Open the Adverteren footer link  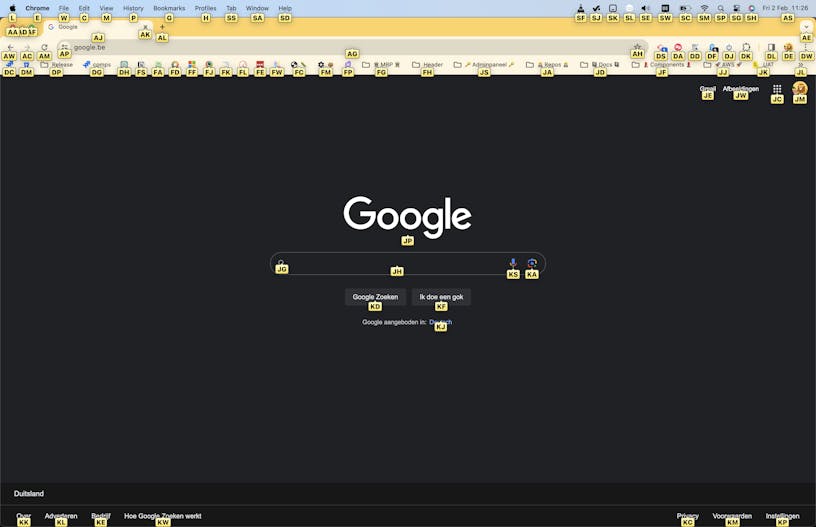point(61,516)
